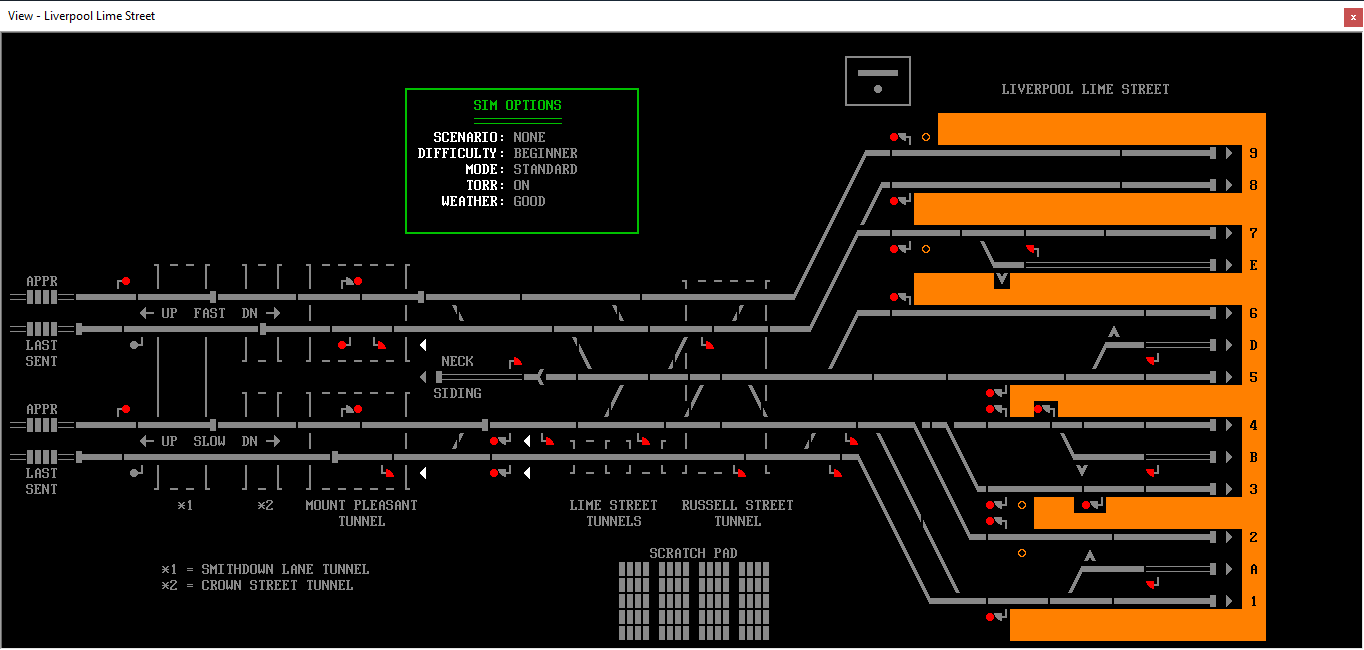Click platform 8 buffer end arrow
This screenshot has width=1364, height=650.
[x=1229, y=185]
